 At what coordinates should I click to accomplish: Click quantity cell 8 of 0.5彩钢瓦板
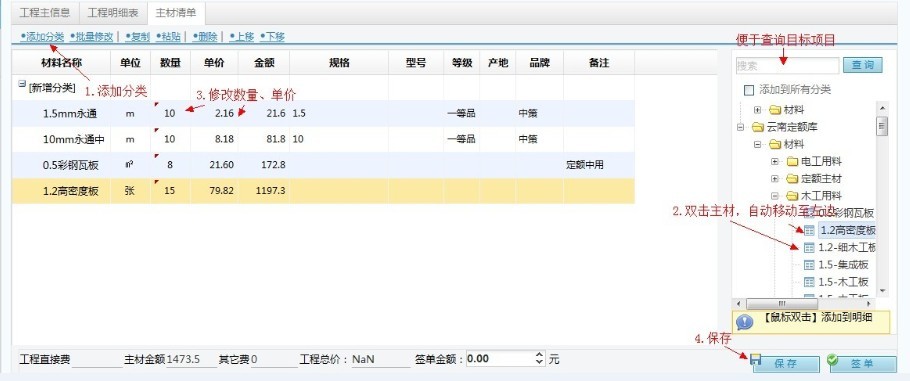point(170,165)
